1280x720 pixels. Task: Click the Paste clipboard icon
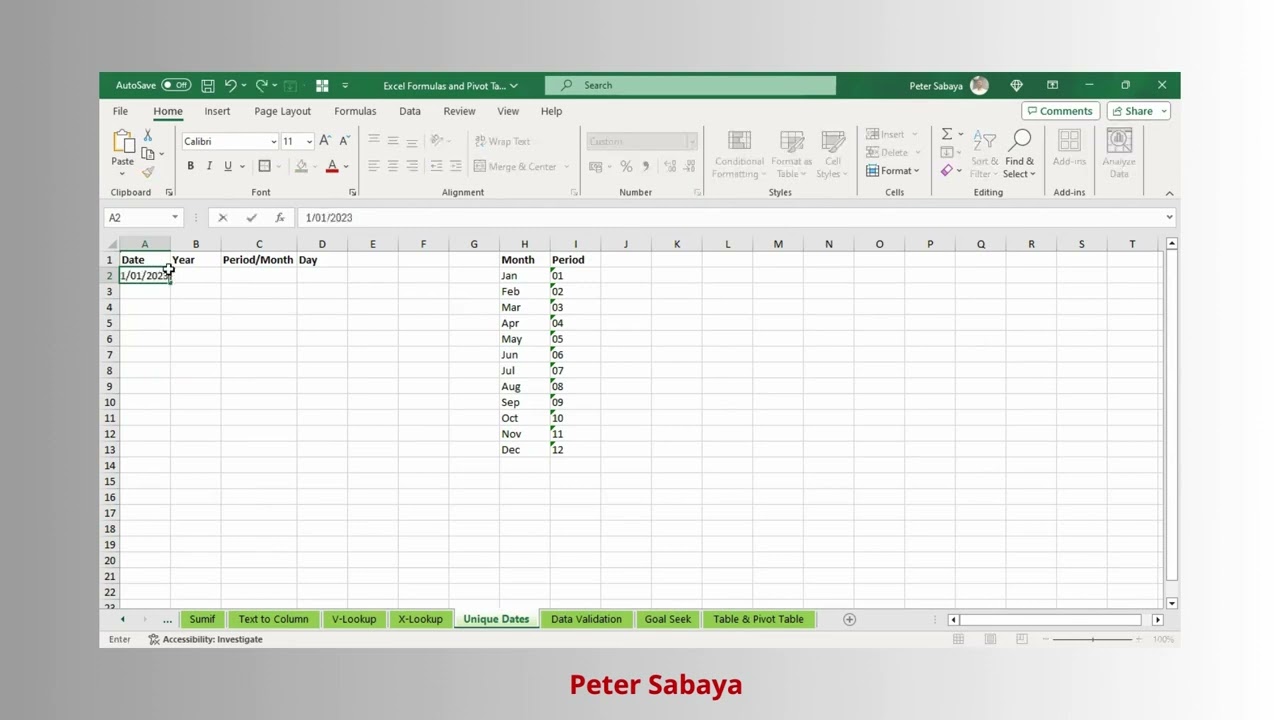click(122, 142)
